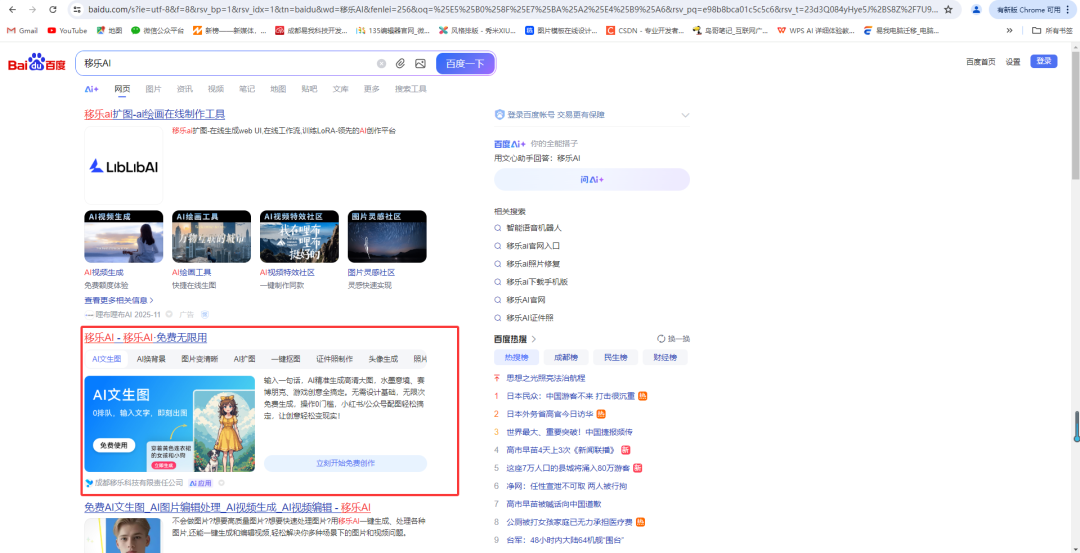Select the AI换背景 result tab
Screen dimensions: 1080x553
(x=151, y=359)
